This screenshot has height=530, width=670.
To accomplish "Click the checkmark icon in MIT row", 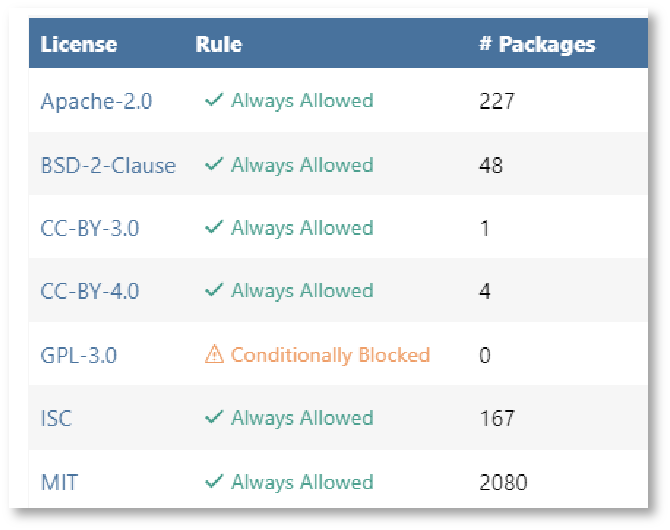I will pos(213,482).
